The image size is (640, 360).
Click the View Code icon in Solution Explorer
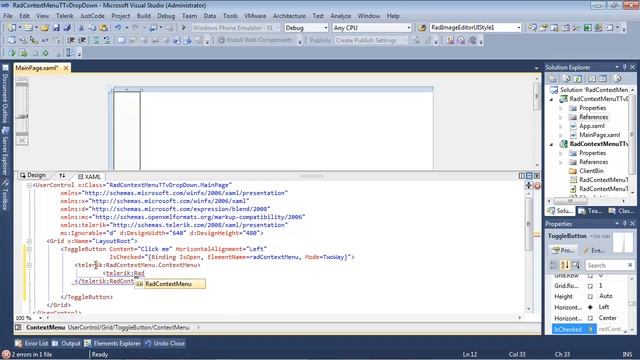(x=592, y=78)
